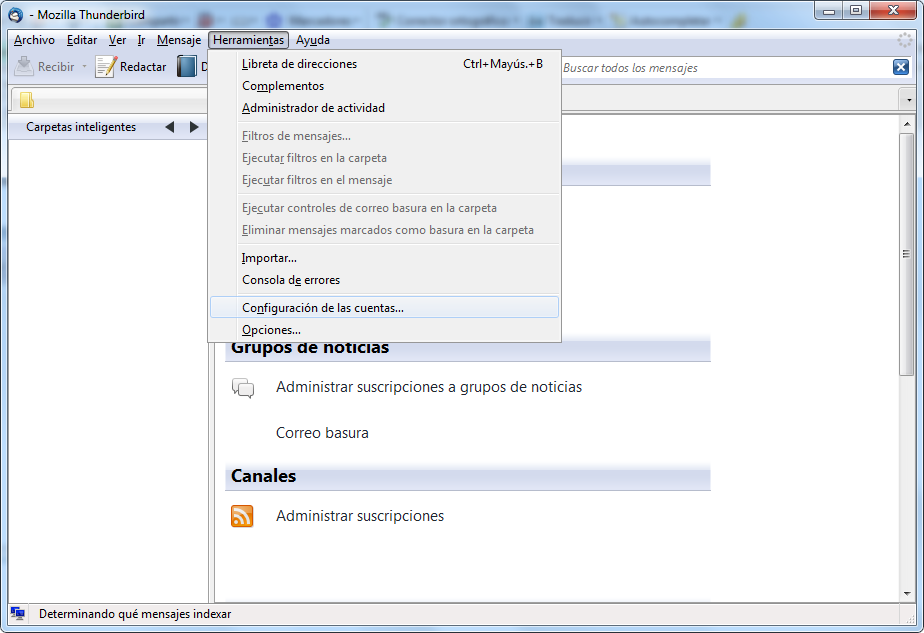This screenshot has width=924, height=633.
Task: Select Libreta de direcciones
Action: click(384, 64)
